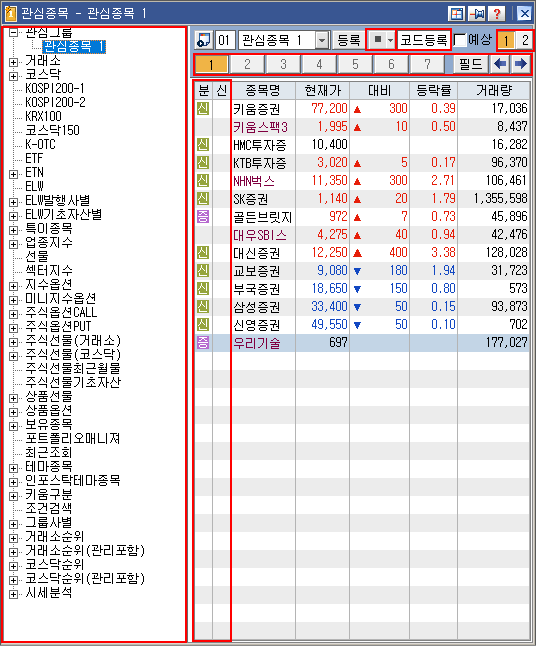Switch to field tab 1
The height and width of the screenshot is (646, 536).
pos(211,64)
